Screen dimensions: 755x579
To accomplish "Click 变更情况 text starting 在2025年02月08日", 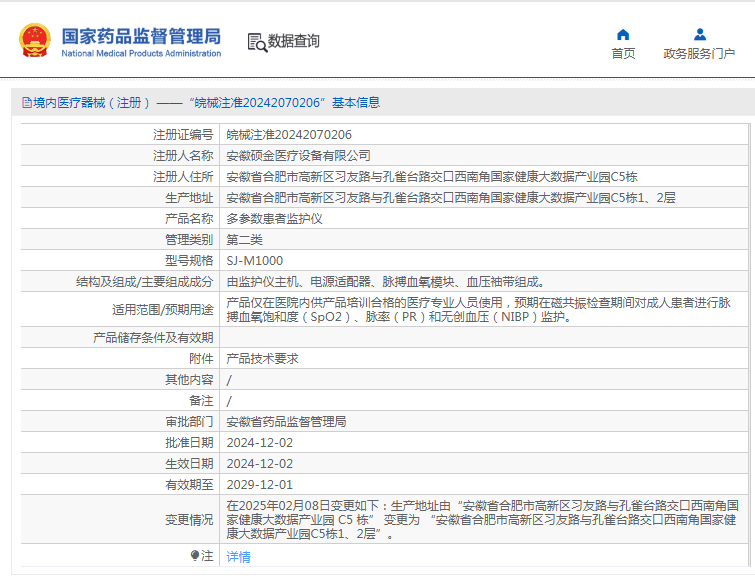I will 482,520.
